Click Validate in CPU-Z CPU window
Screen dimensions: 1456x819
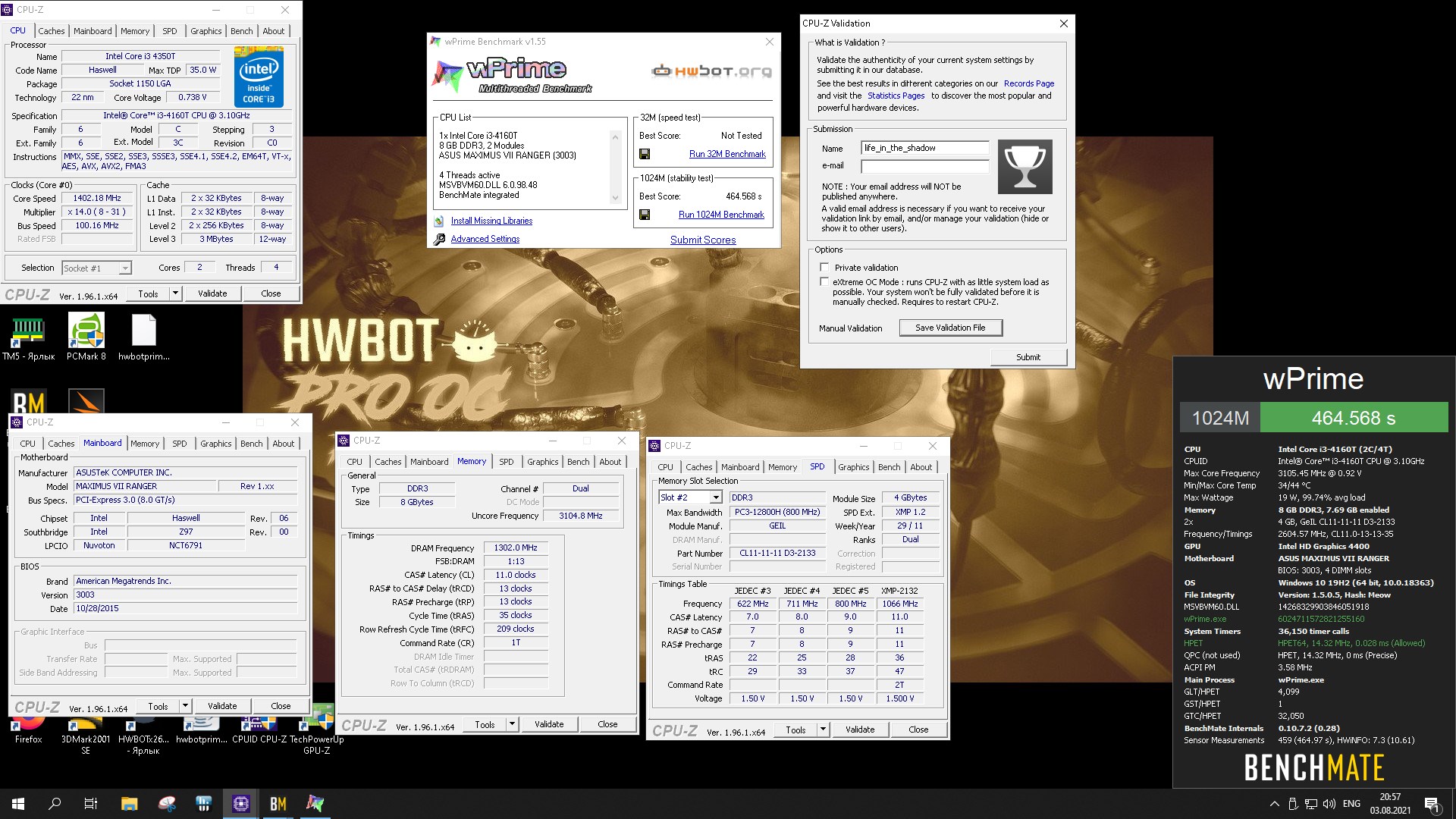(x=212, y=293)
